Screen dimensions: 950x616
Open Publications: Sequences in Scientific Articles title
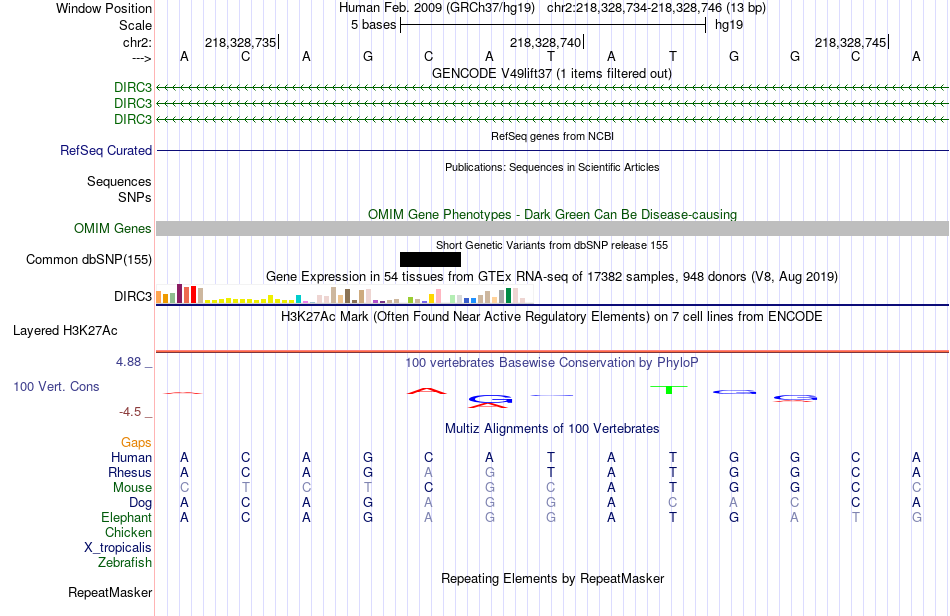(x=552, y=167)
